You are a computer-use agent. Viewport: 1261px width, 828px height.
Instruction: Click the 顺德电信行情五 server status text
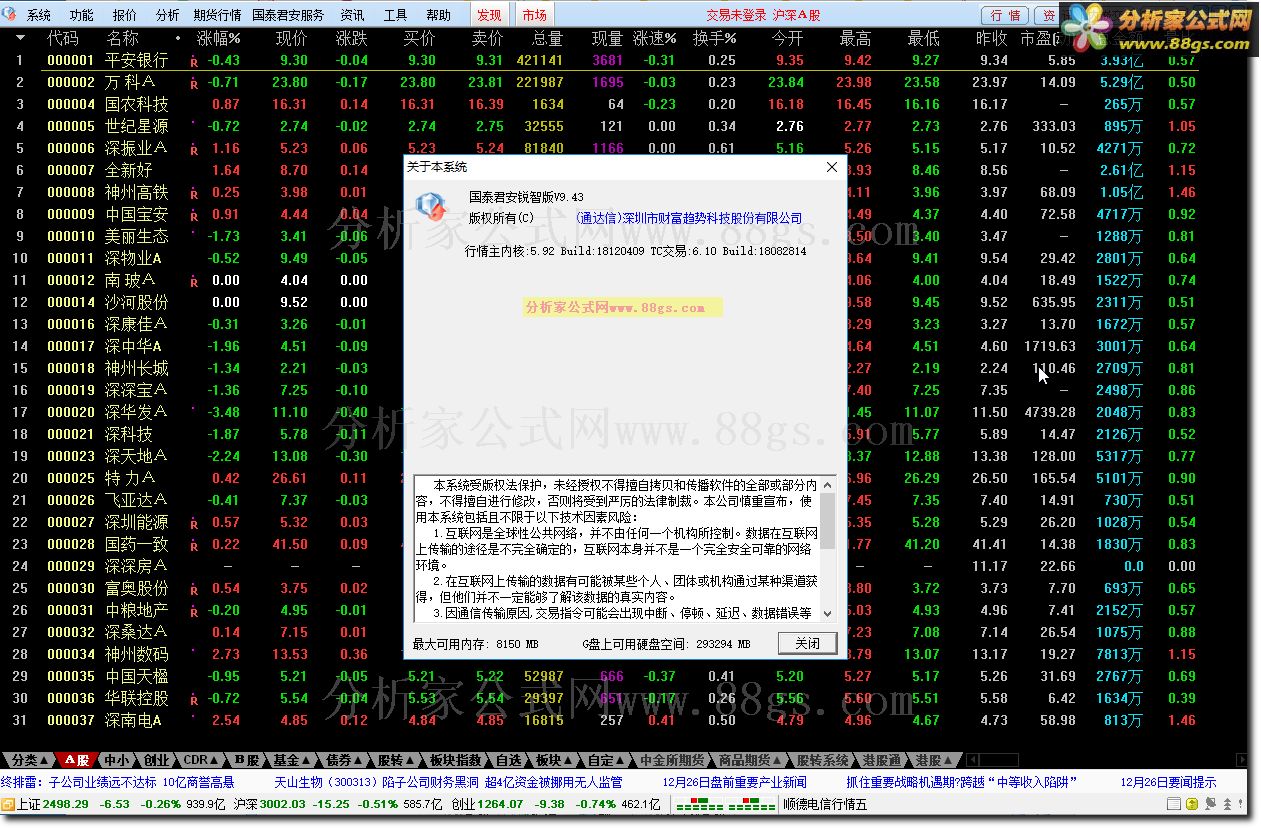(x=825, y=804)
